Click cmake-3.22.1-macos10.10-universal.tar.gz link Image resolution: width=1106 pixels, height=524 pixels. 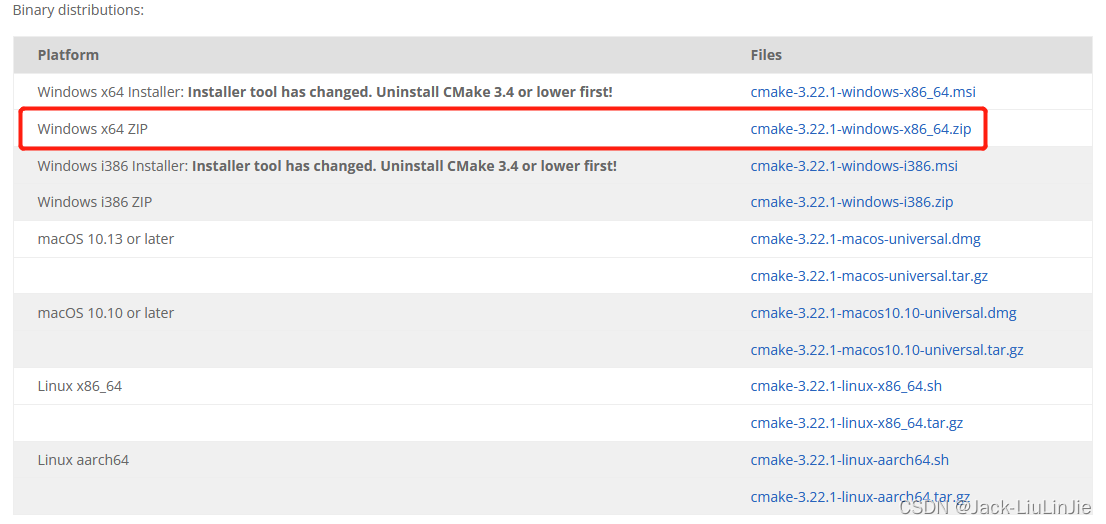[887, 349]
